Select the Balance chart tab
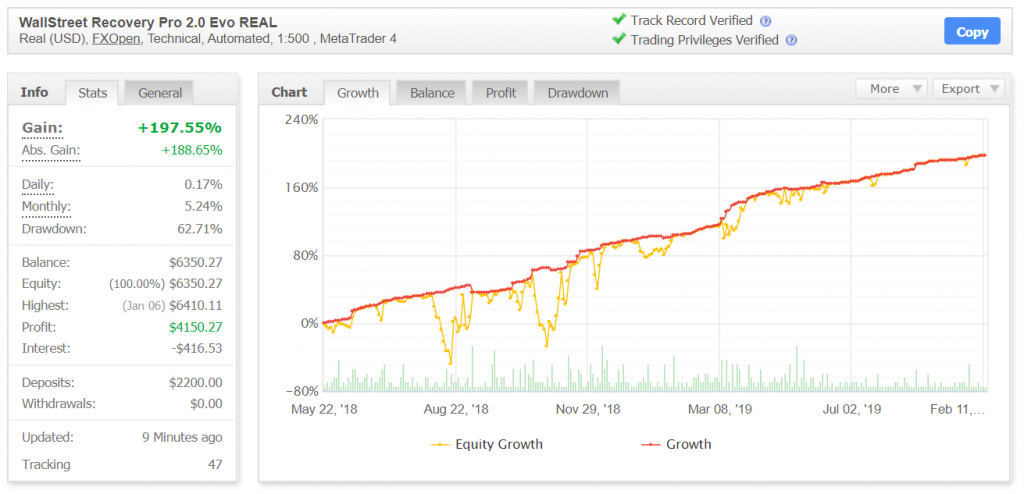 tap(432, 93)
